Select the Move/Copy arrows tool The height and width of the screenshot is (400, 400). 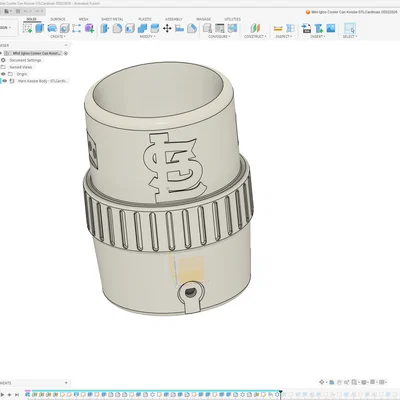[167, 28]
